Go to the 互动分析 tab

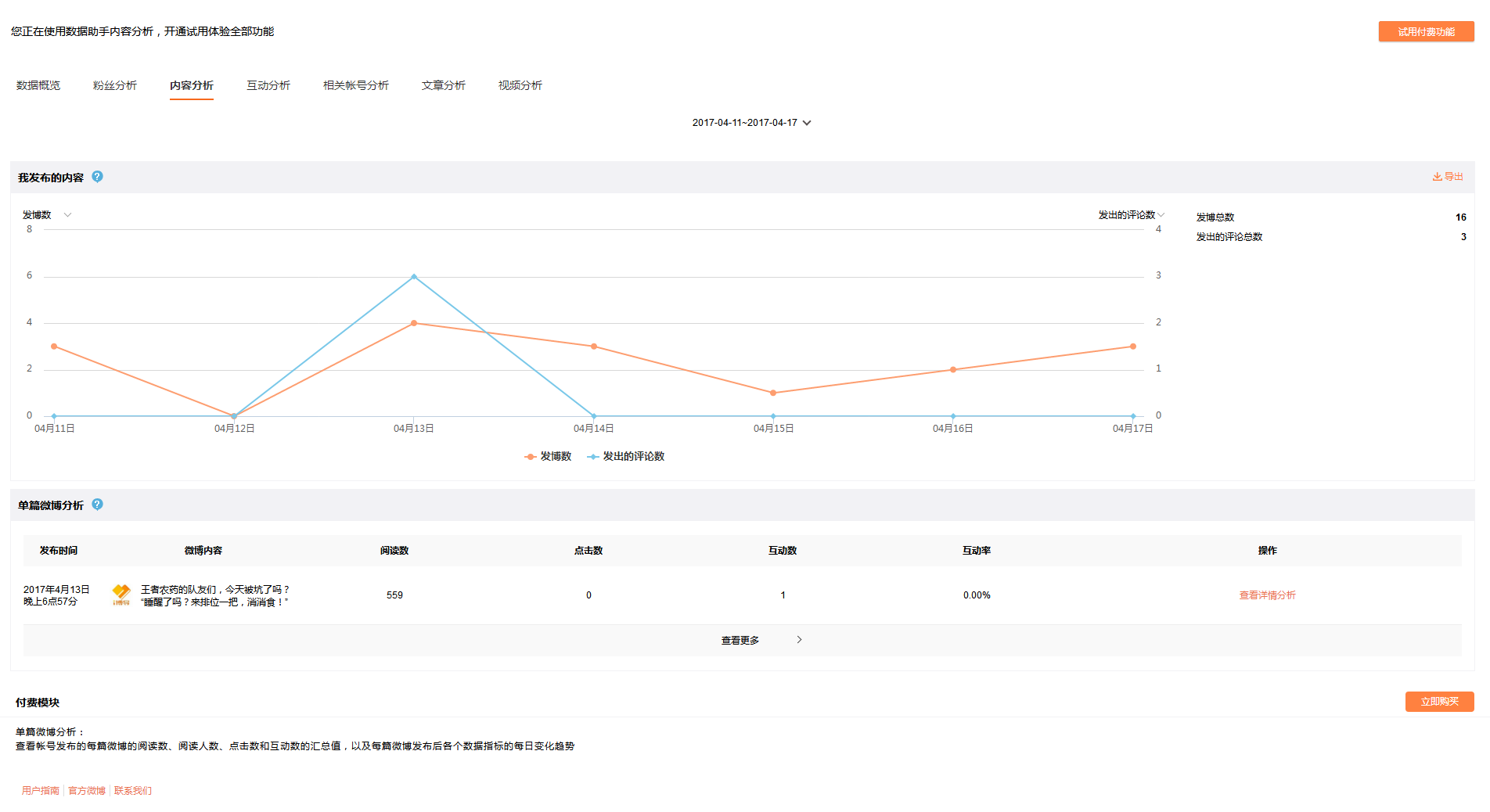click(268, 85)
